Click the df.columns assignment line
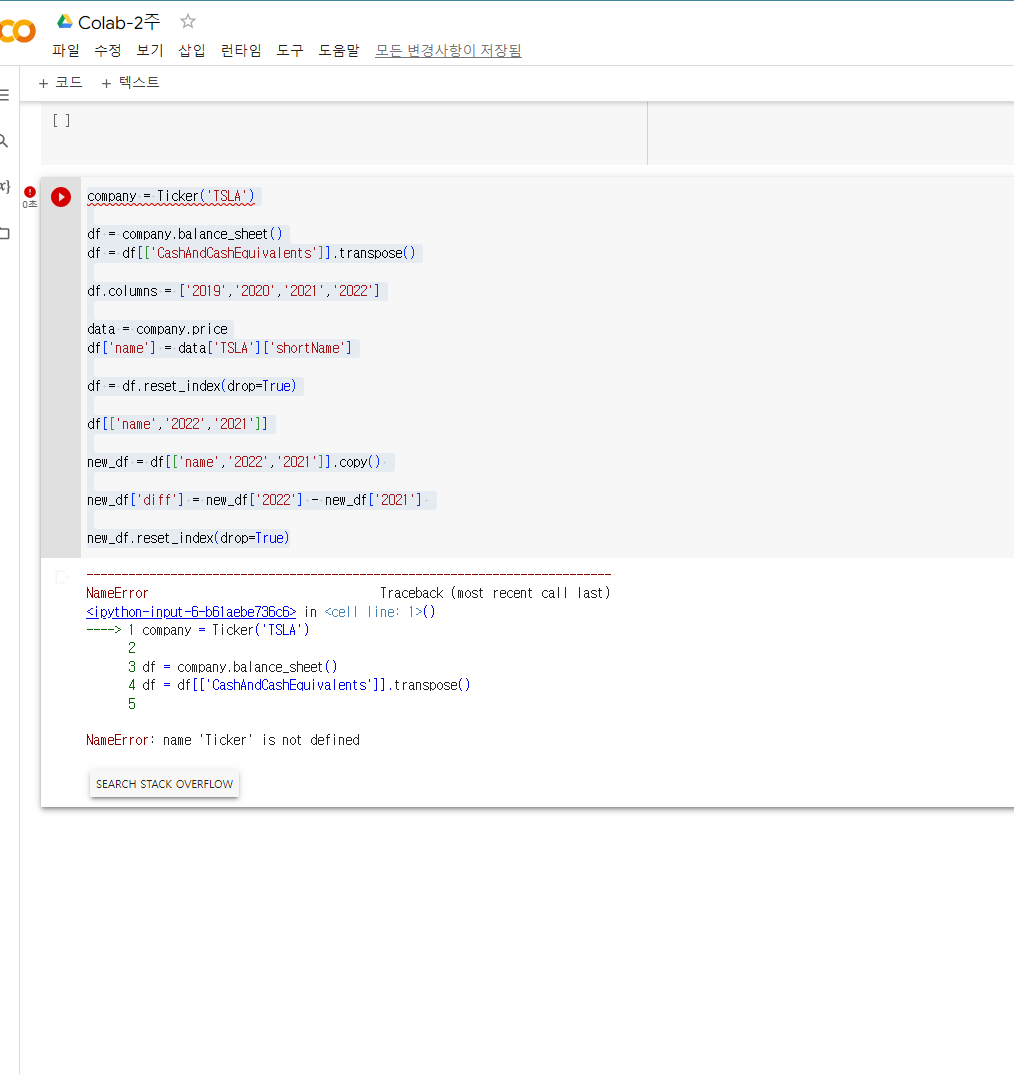This screenshot has width=1014, height=1074. 234,291
